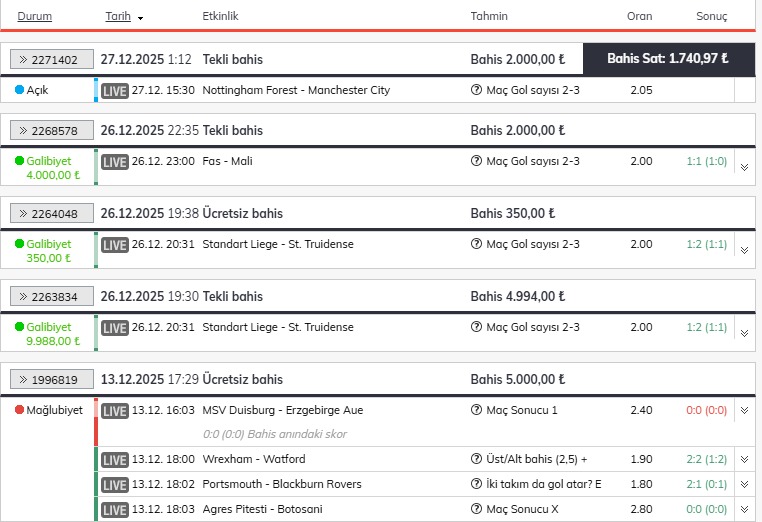
Task: Click LIVE badge on Nottingham Forest match
Action: point(115,91)
